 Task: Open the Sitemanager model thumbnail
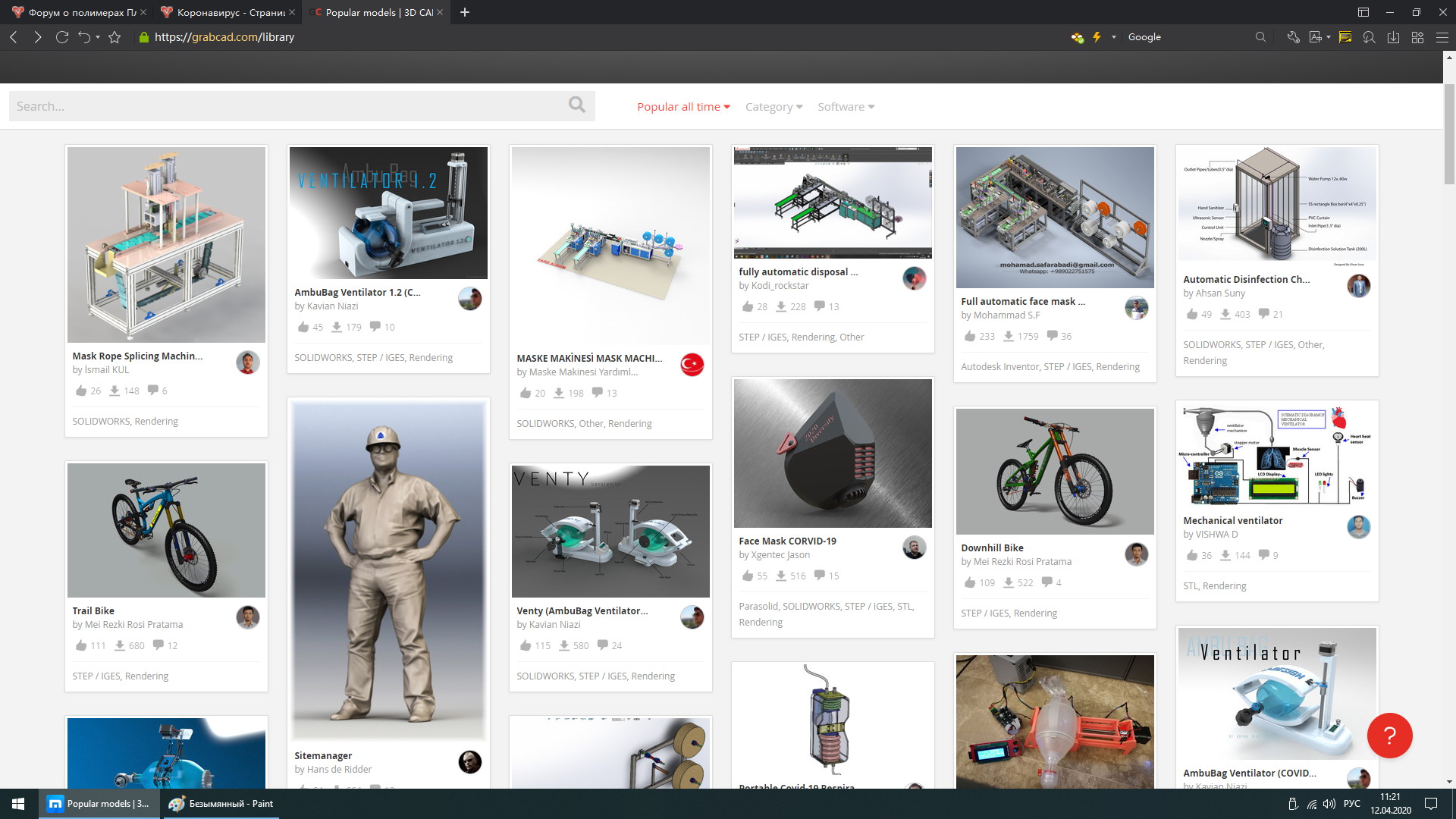(388, 571)
